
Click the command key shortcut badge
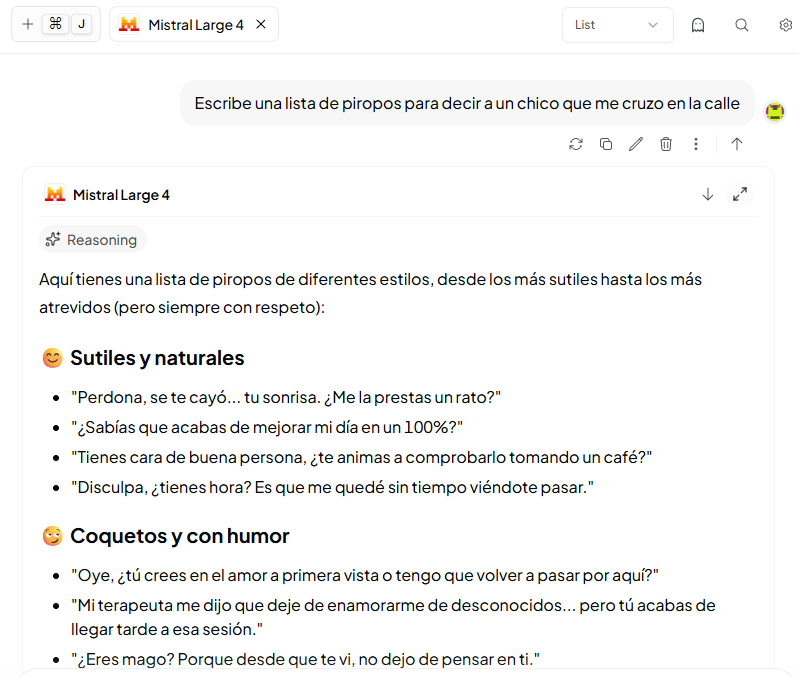pyautogui.click(x=56, y=23)
